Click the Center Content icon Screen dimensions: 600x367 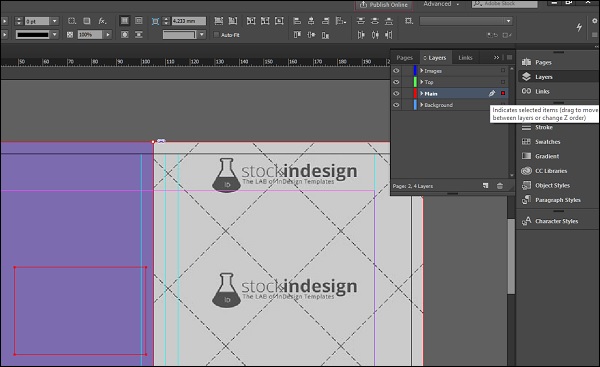[x=279, y=21]
